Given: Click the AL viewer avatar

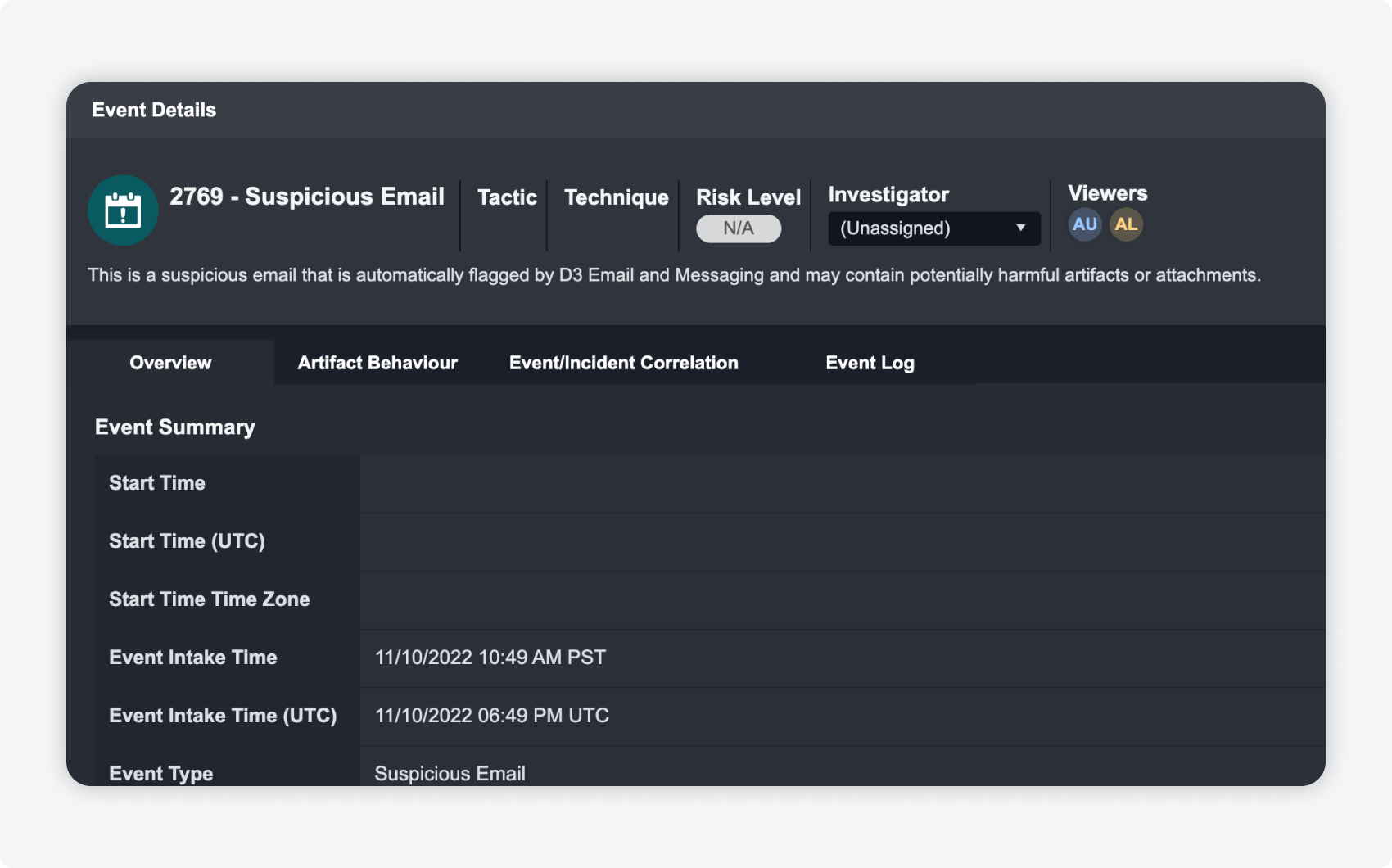Looking at the screenshot, I should (1126, 224).
